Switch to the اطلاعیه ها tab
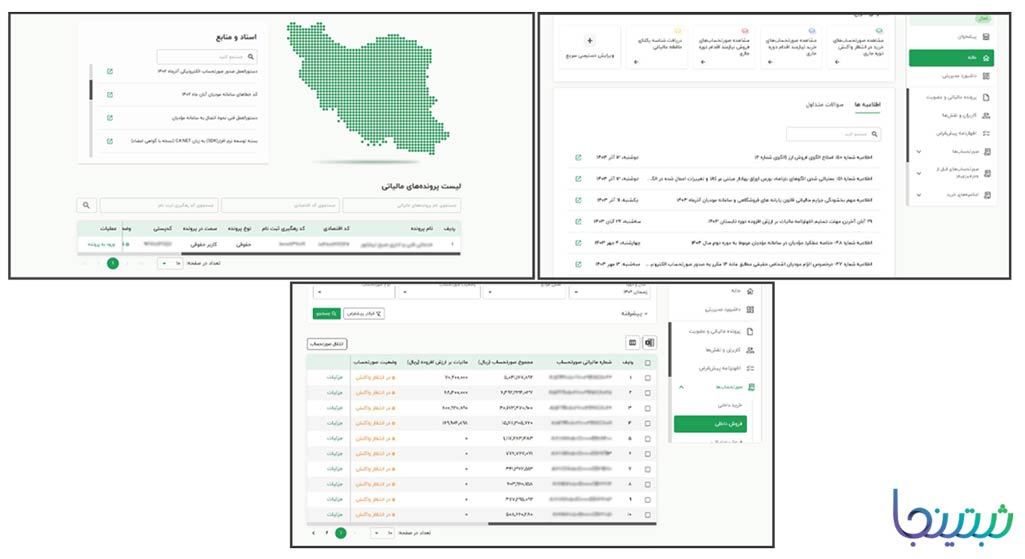Screen dimensions: 1025x559 pyautogui.click(x=867, y=105)
